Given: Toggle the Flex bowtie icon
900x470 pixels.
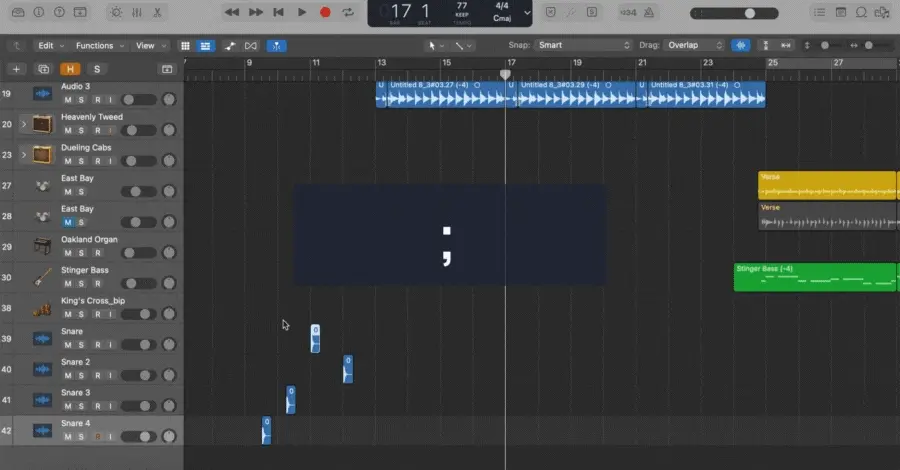Looking at the screenshot, I should click(x=251, y=46).
